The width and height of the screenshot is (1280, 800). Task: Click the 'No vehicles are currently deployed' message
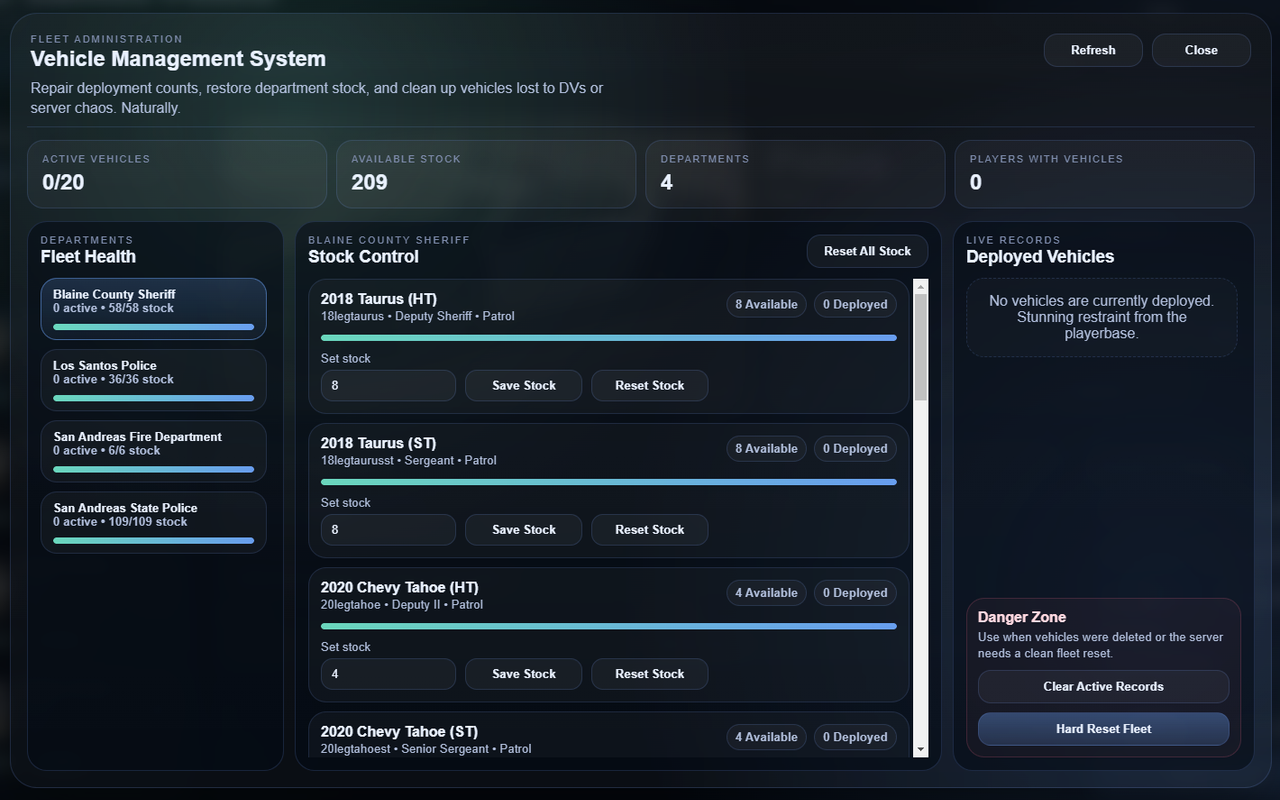(1101, 317)
